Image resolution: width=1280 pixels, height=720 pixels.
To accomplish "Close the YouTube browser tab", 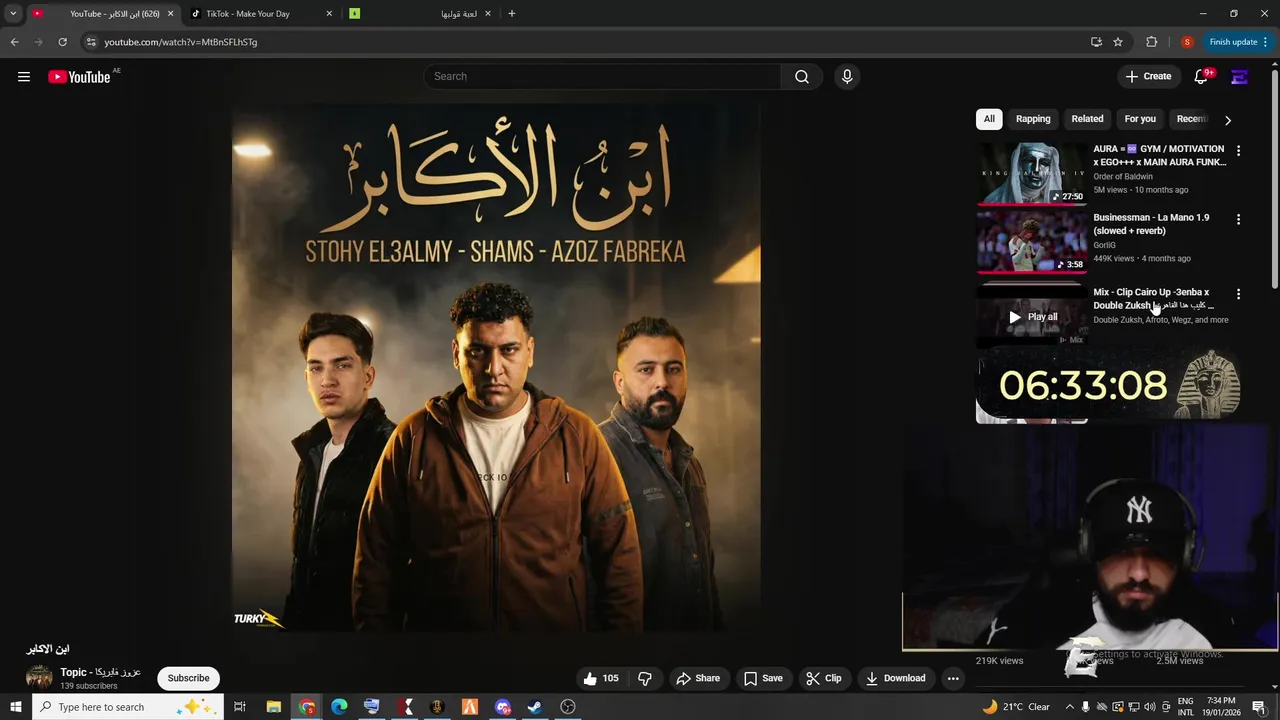I will [170, 14].
